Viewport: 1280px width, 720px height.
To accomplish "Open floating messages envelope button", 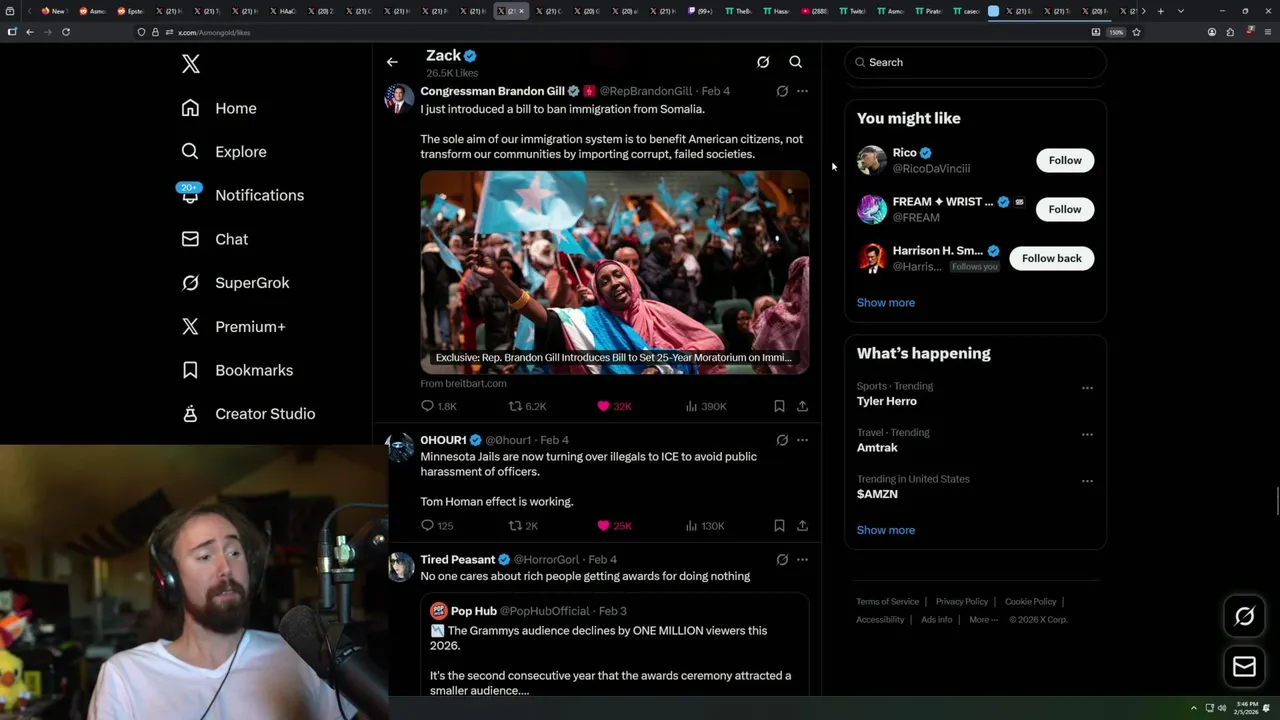I will point(1245,667).
